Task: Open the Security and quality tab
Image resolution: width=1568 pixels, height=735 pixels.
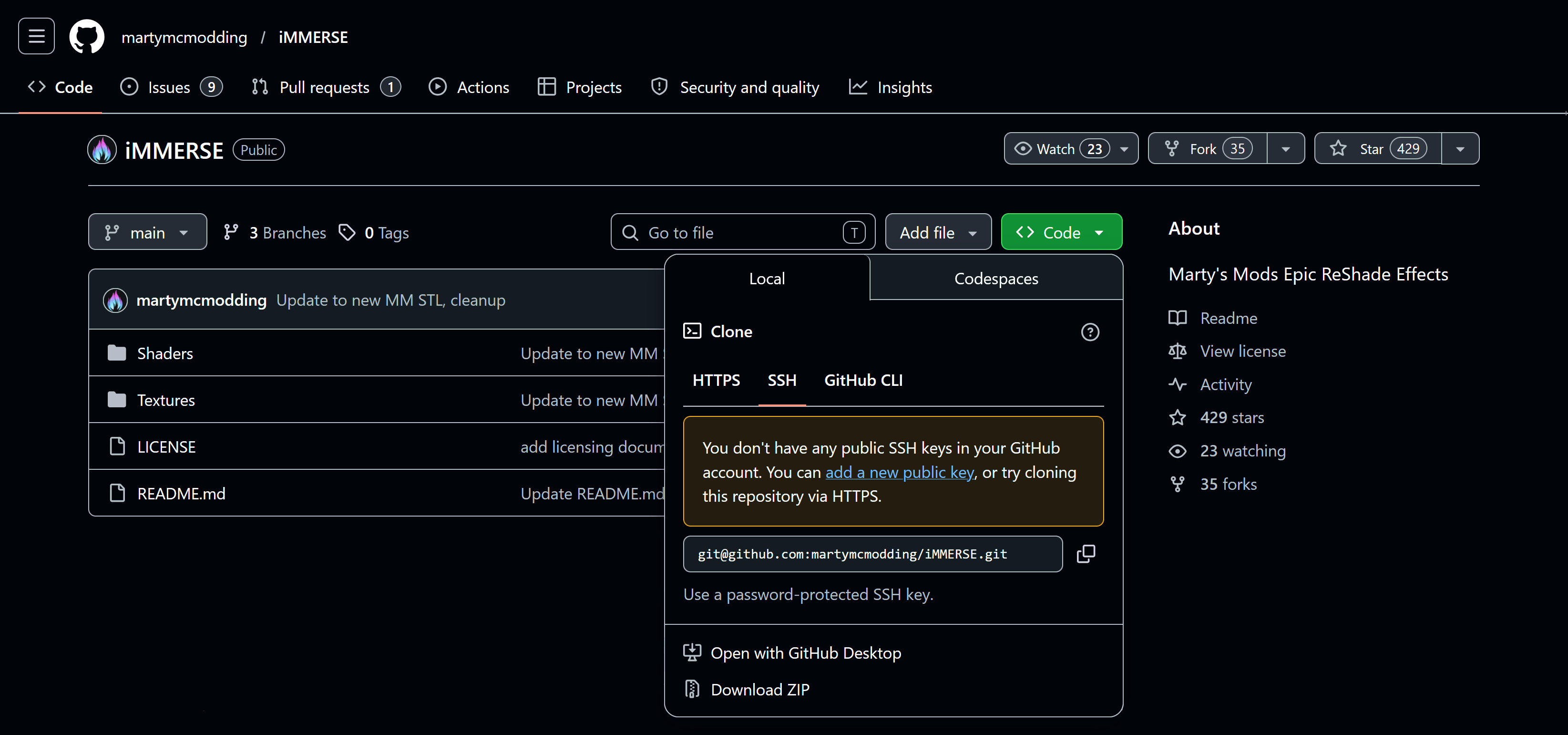Action: point(735,87)
